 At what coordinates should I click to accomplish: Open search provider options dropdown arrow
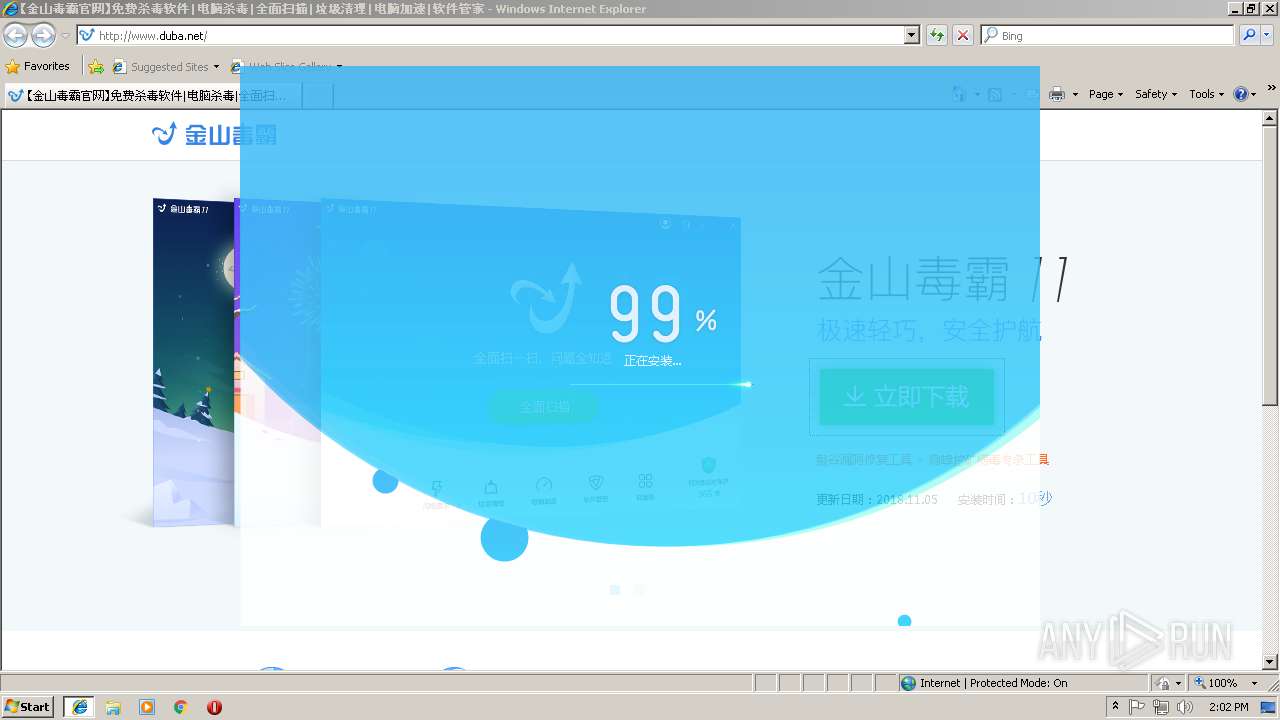tap(1267, 35)
